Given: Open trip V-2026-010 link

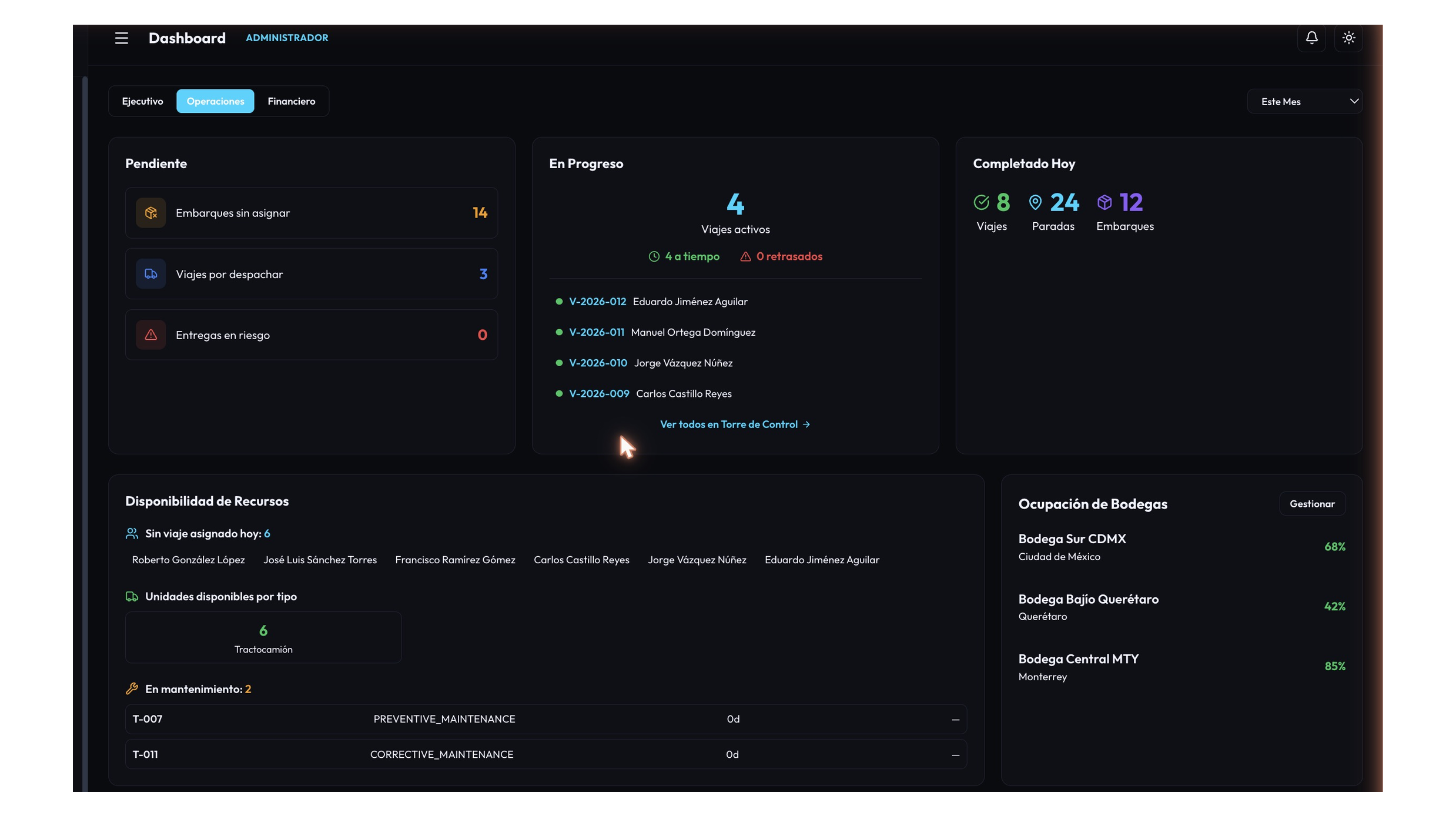Looking at the screenshot, I should (598, 363).
